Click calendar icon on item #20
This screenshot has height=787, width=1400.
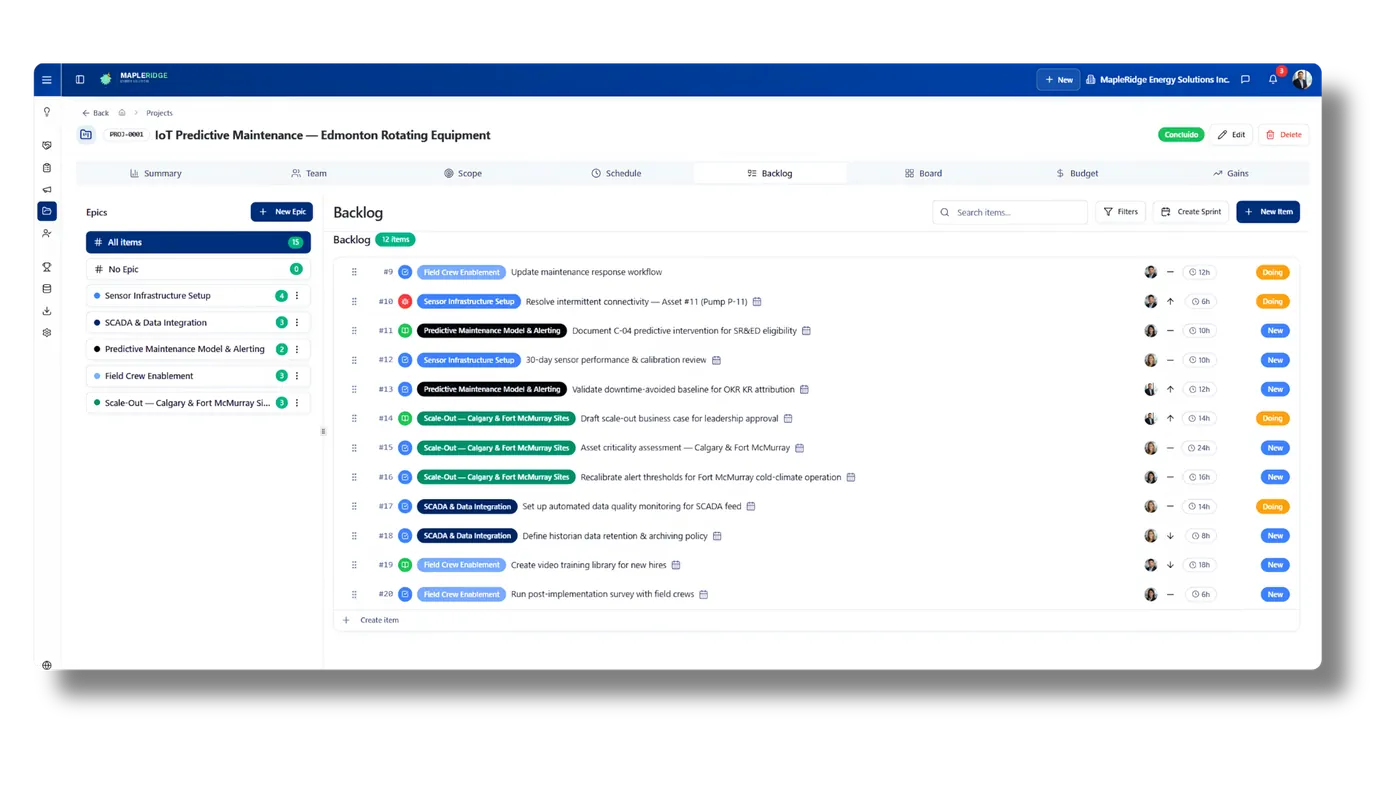(703, 594)
